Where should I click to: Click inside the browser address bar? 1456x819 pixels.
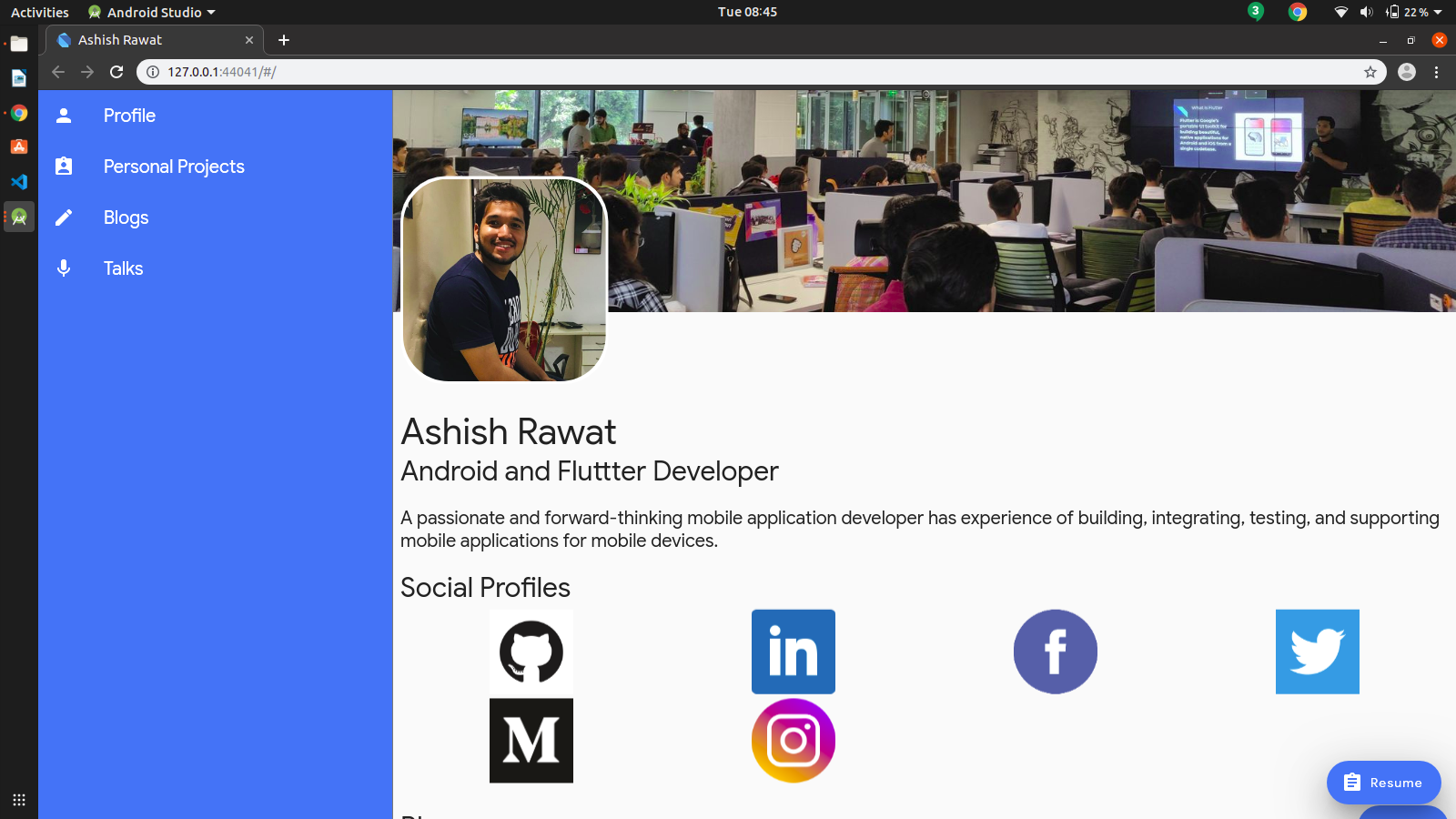(364, 72)
